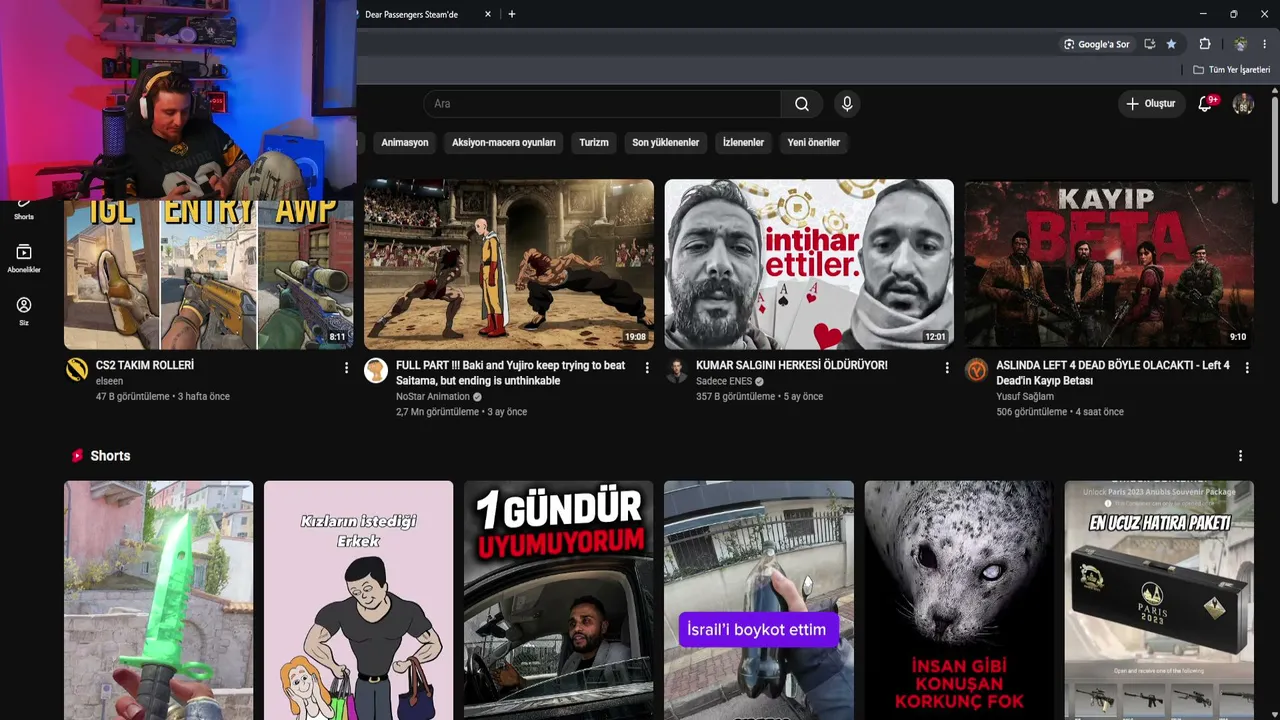Click the scrollbar up arrow
The image size is (1280, 720).
tap(1274, 92)
